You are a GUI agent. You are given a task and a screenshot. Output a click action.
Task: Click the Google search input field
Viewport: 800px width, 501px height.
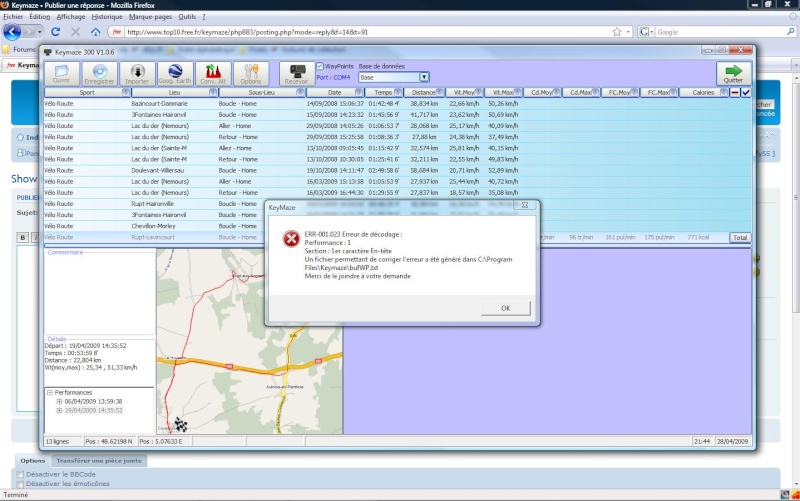click(x=720, y=32)
